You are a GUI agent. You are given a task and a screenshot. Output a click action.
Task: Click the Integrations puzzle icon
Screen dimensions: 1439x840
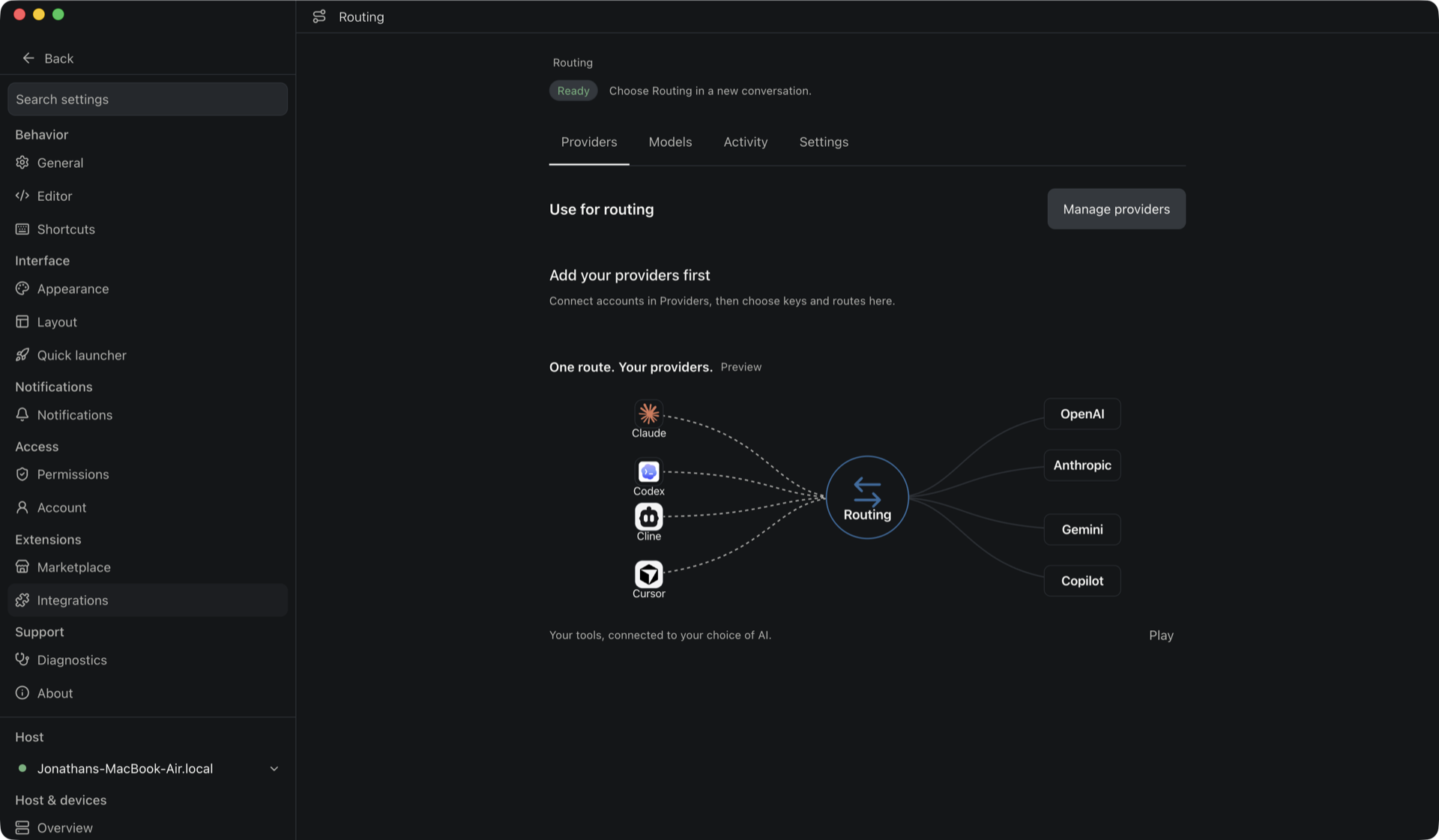(22, 600)
